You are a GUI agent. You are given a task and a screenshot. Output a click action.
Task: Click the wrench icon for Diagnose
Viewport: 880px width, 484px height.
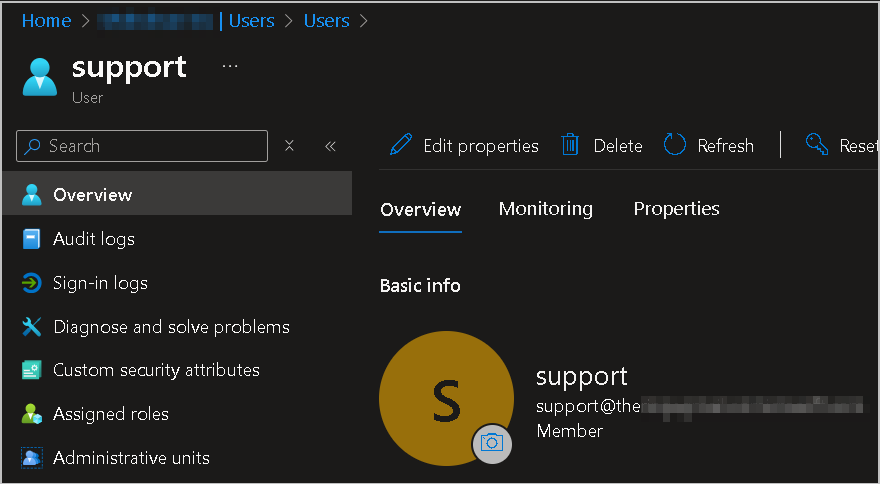click(31, 327)
